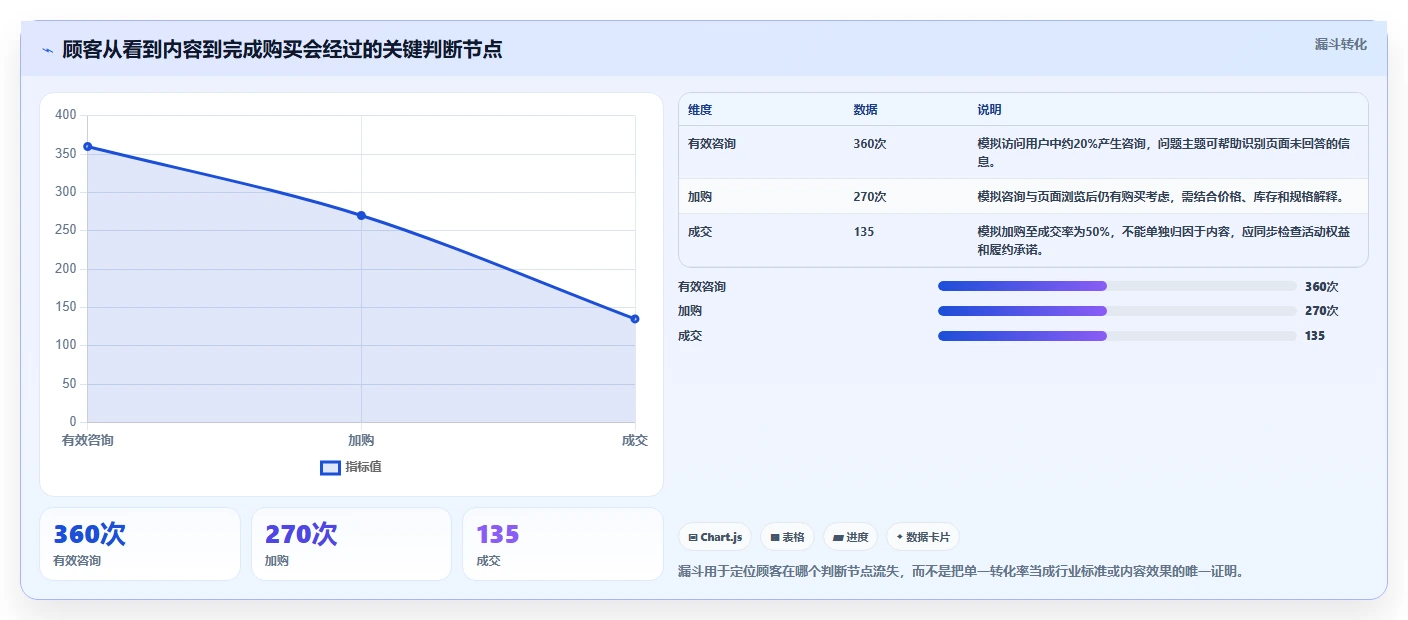
Task: Click the 说明 column header
Action: pyautogui.click(x=989, y=110)
